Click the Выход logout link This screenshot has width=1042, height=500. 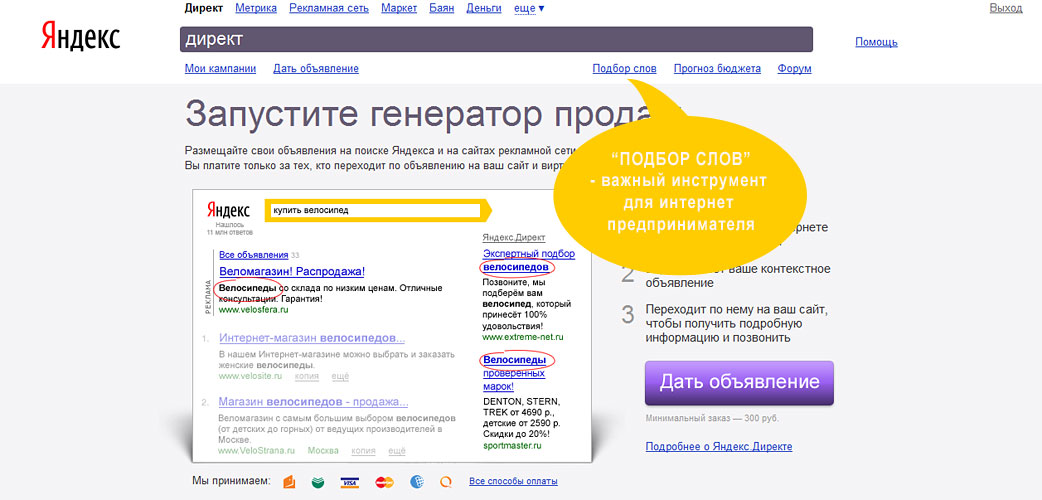pos(1006,8)
